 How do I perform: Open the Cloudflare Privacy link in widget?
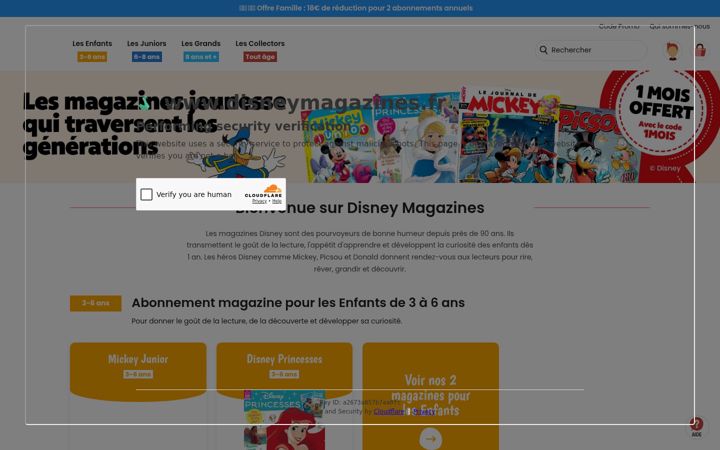259,201
